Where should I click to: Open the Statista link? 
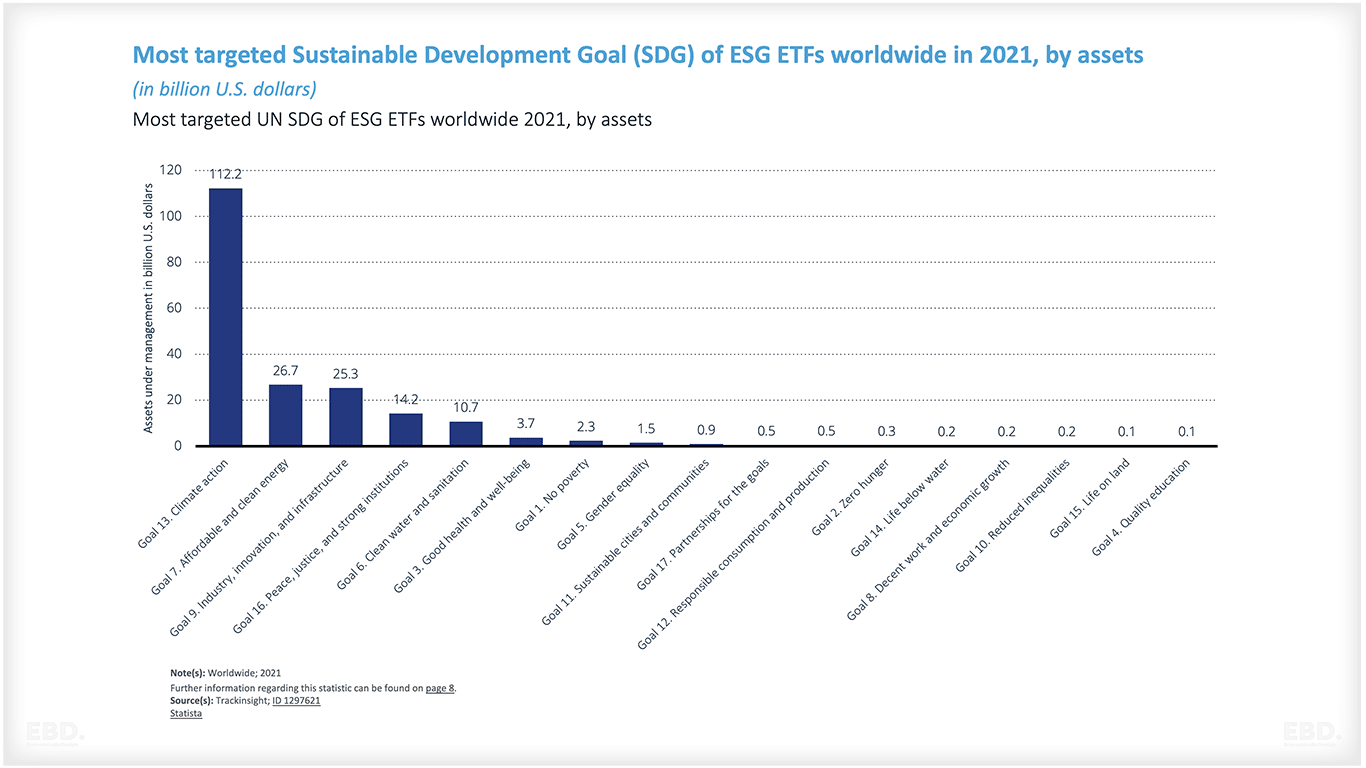click(185, 712)
